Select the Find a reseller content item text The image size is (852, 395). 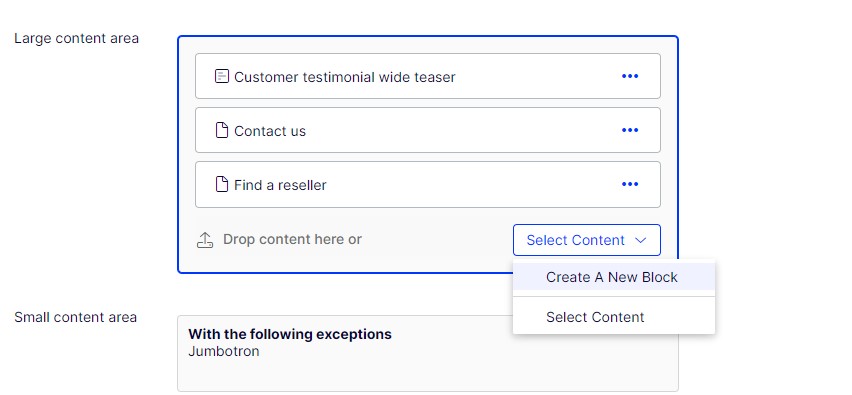tap(280, 185)
